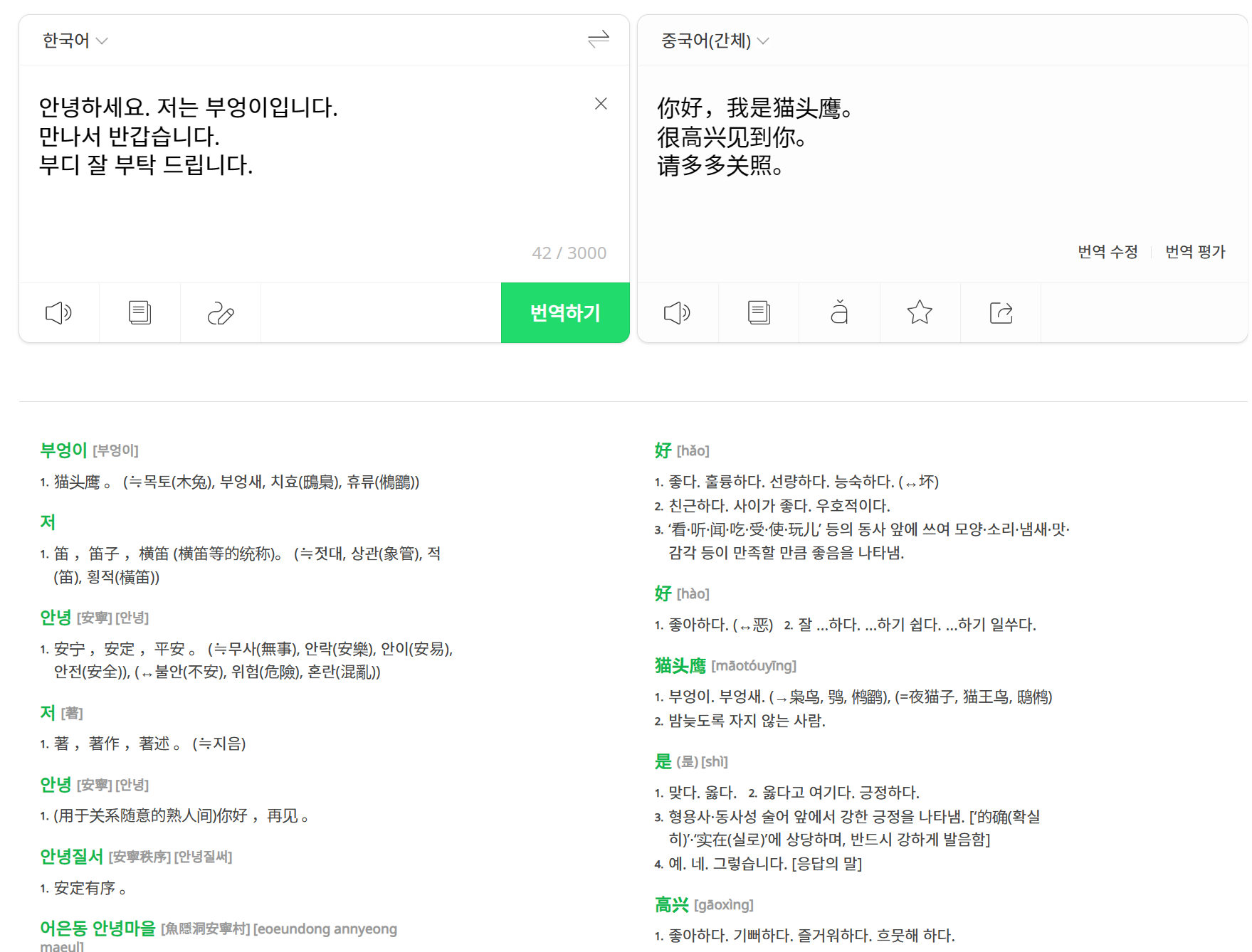Click the 42 / 3000 character counter
1252x952 pixels.
[x=569, y=253]
